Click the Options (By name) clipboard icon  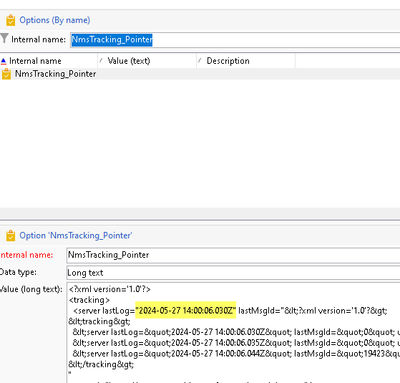point(10,20)
